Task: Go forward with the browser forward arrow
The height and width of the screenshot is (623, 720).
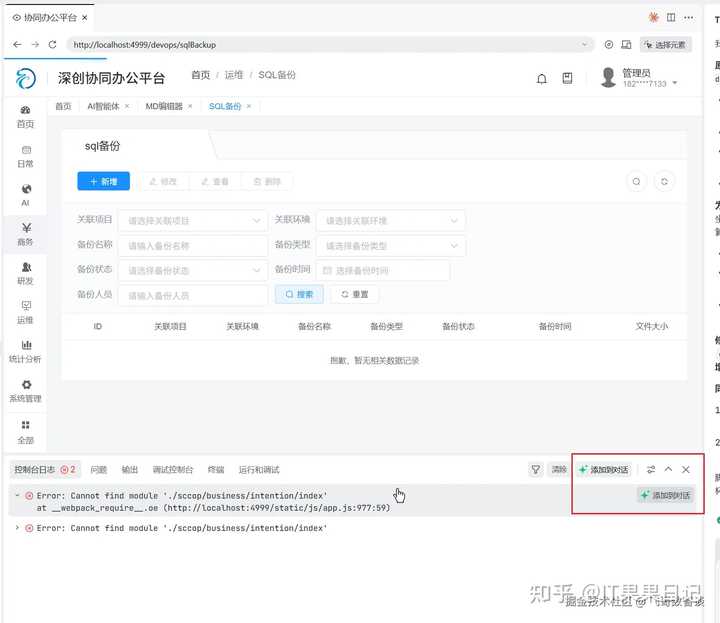Action: (35, 45)
